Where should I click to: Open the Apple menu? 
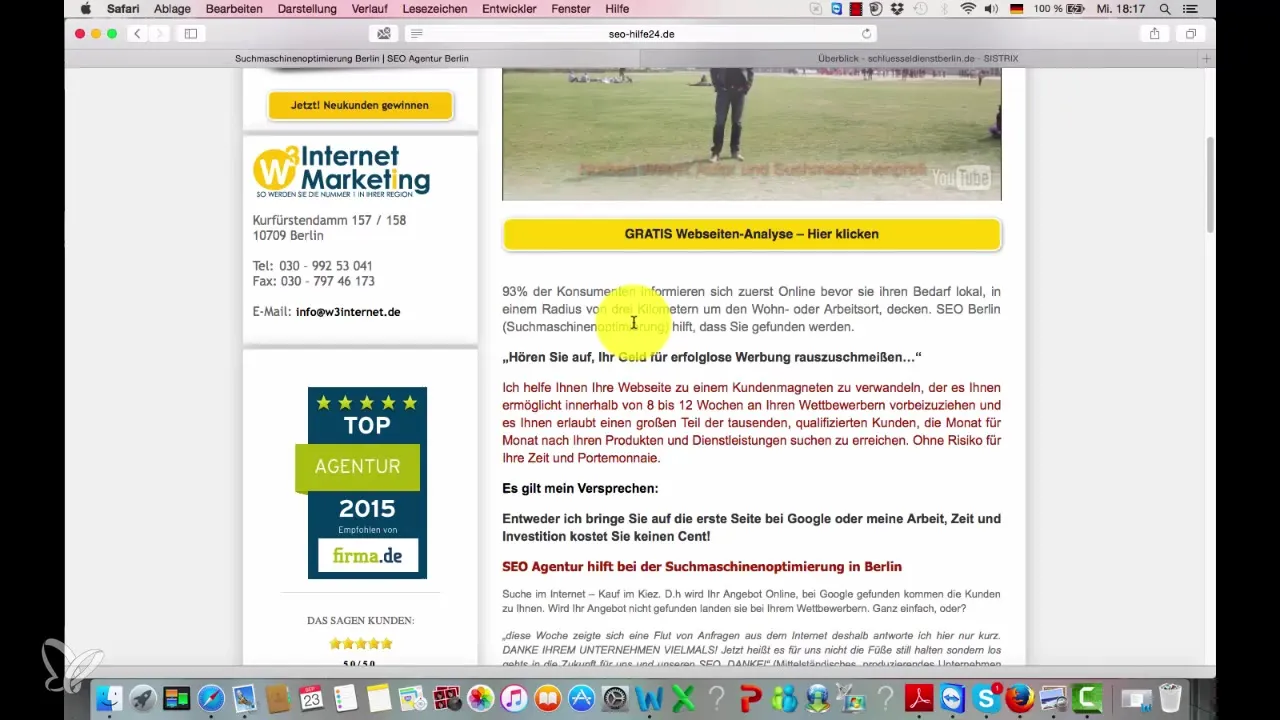(85, 9)
